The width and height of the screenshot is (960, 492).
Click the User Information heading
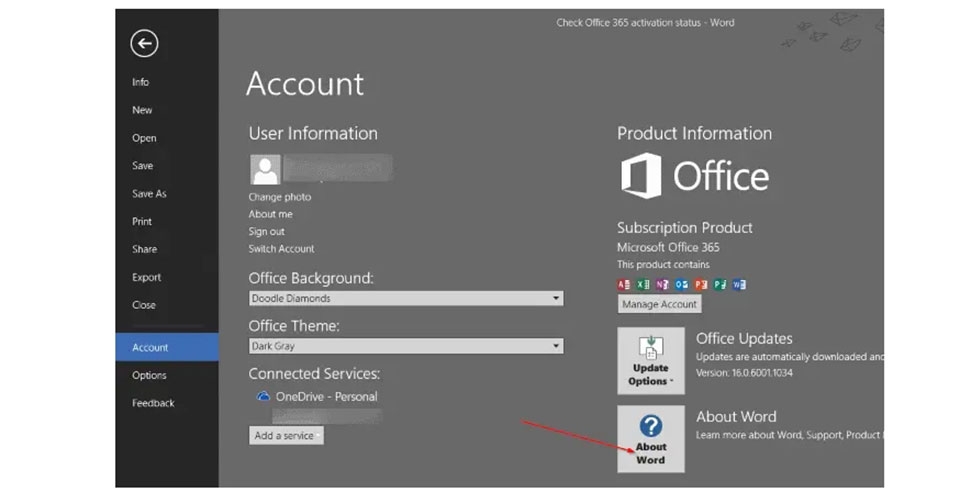tap(313, 133)
